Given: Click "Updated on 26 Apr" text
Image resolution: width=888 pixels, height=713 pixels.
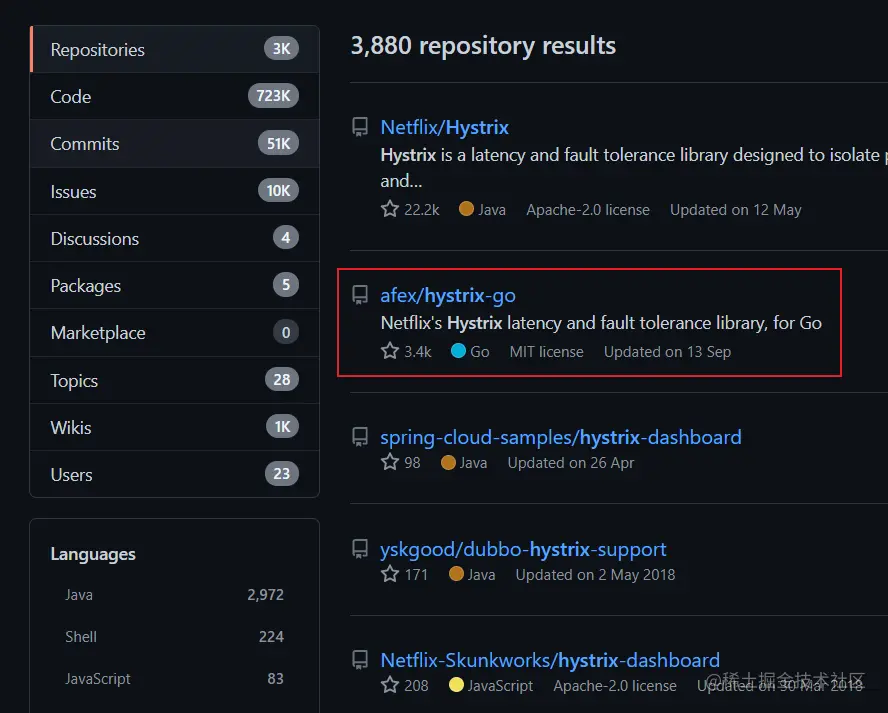Looking at the screenshot, I should pyautogui.click(x=571, y=463).
